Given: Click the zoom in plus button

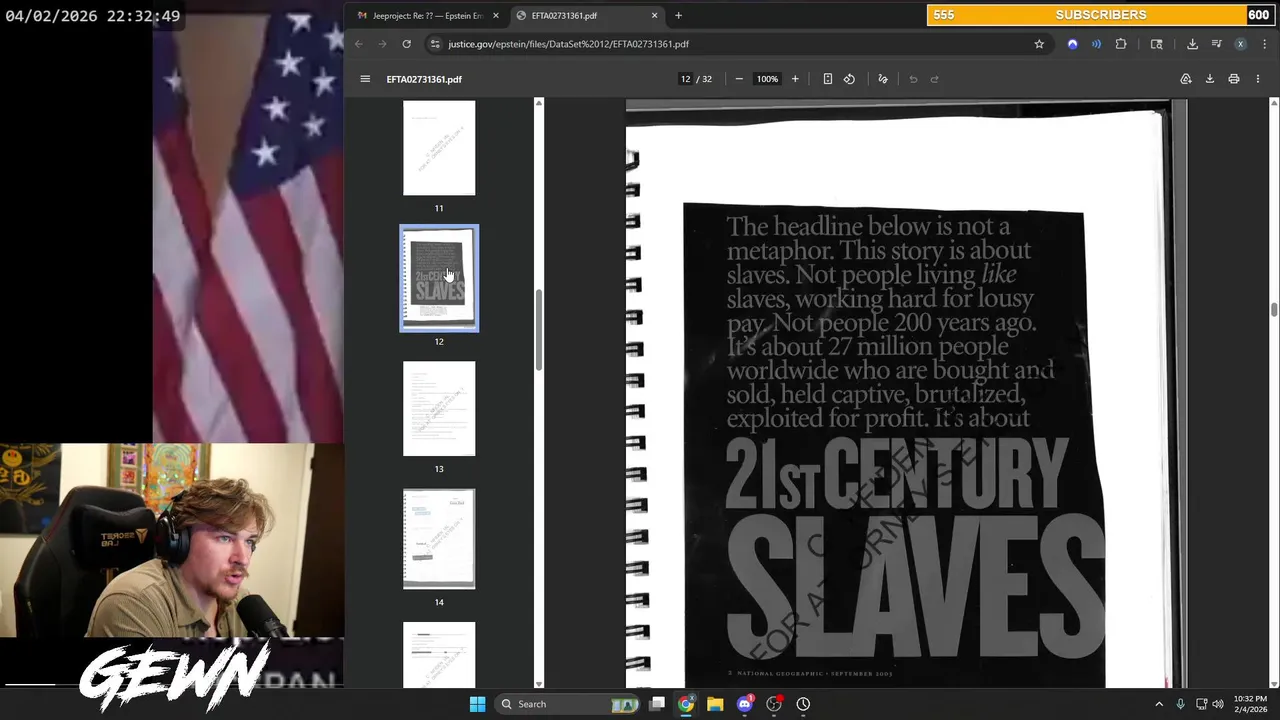Looking at the screenshot, I should (795, 79).
